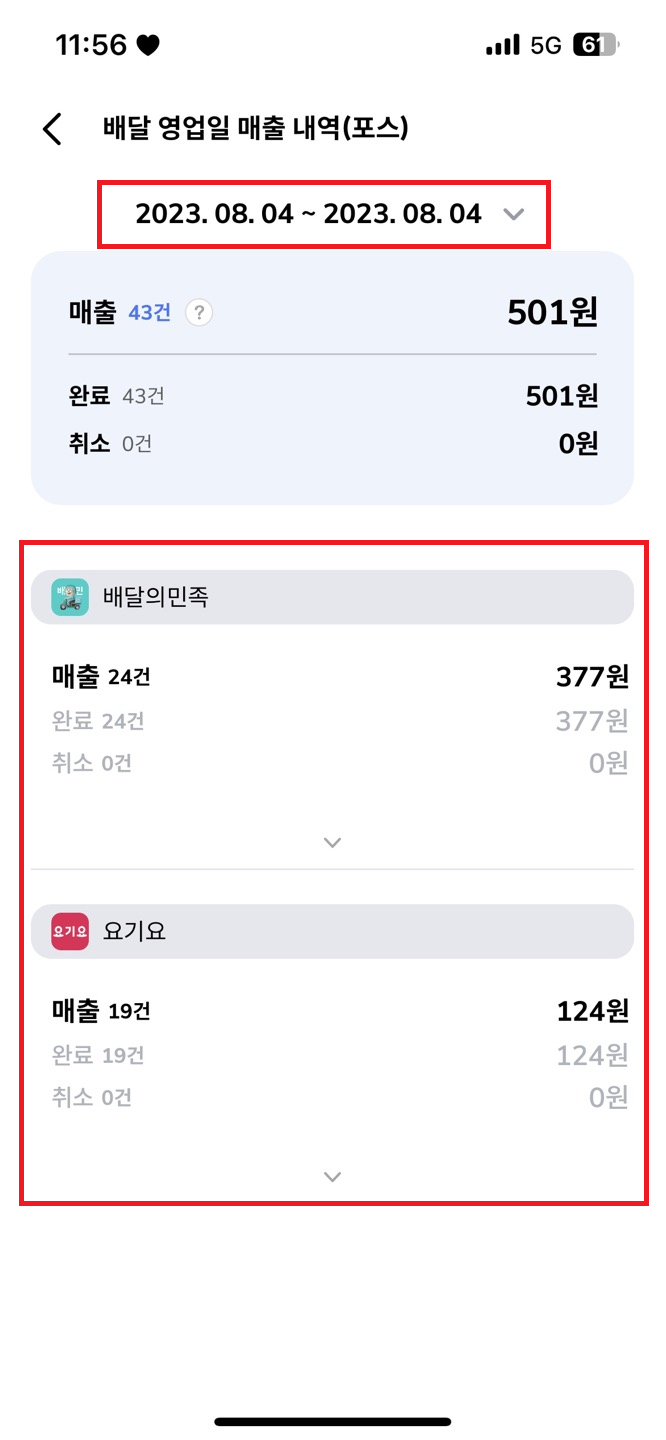
Task: Tap the 취소 0건 summary row
Action: (x=332, y=443)
